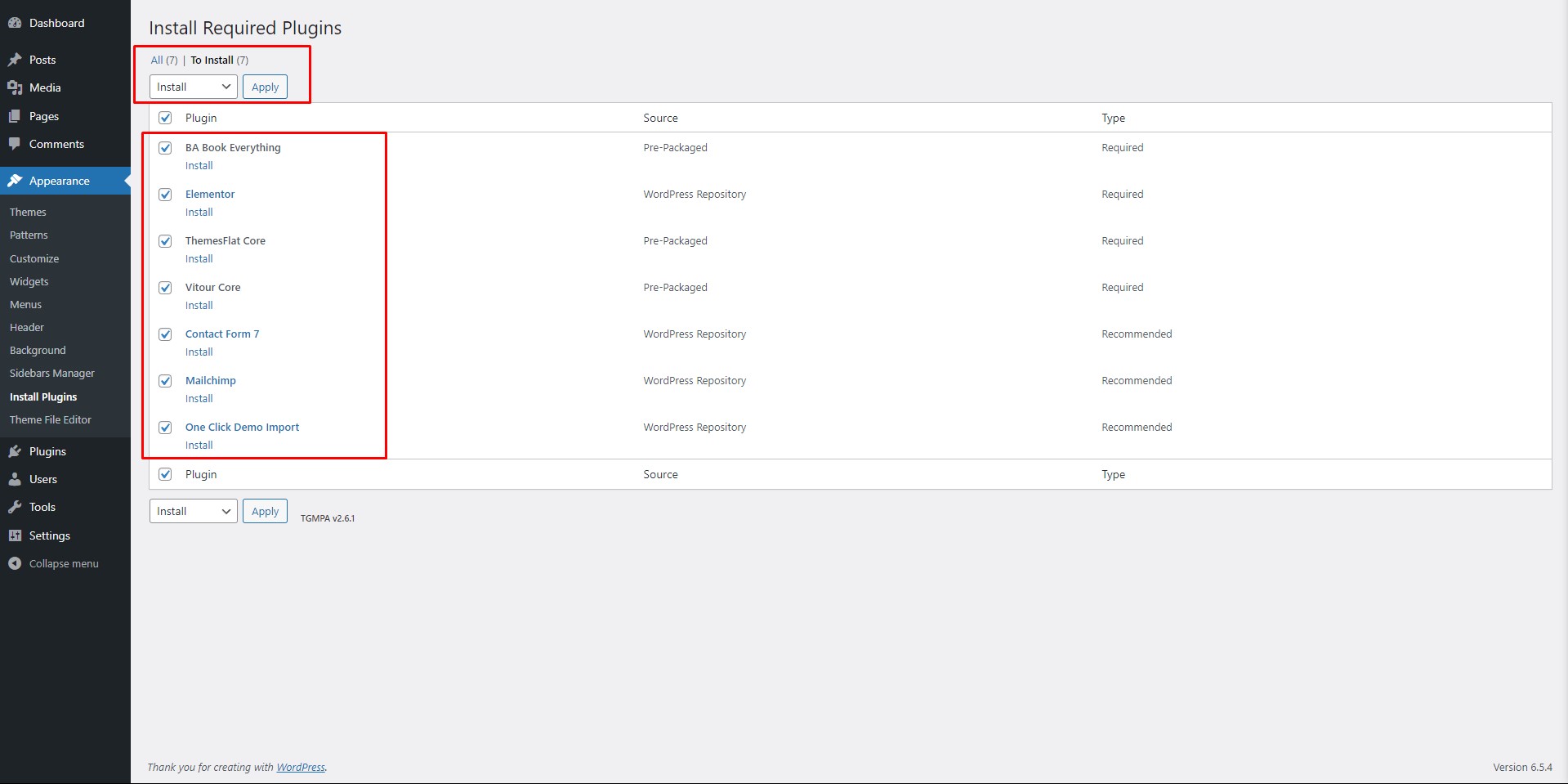Click the Settings menu label
1568x784 pixels.
click(x=50, y=535)
